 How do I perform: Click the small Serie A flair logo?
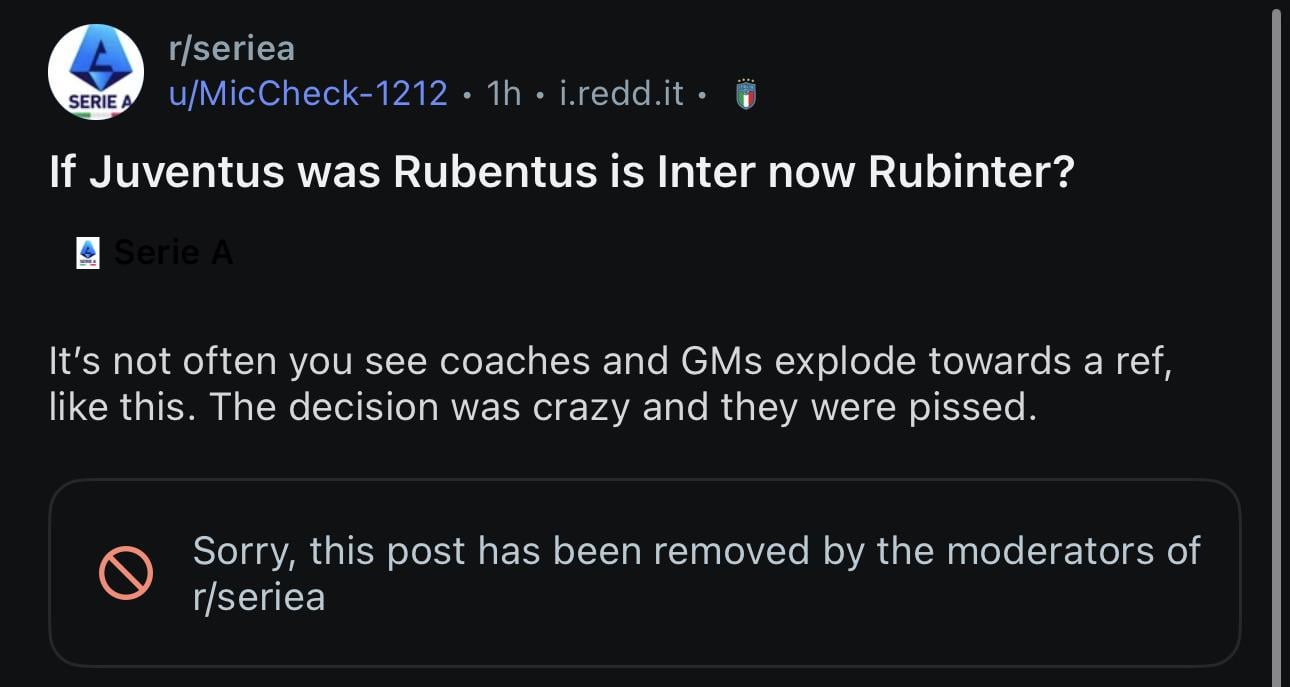point(88,253)
